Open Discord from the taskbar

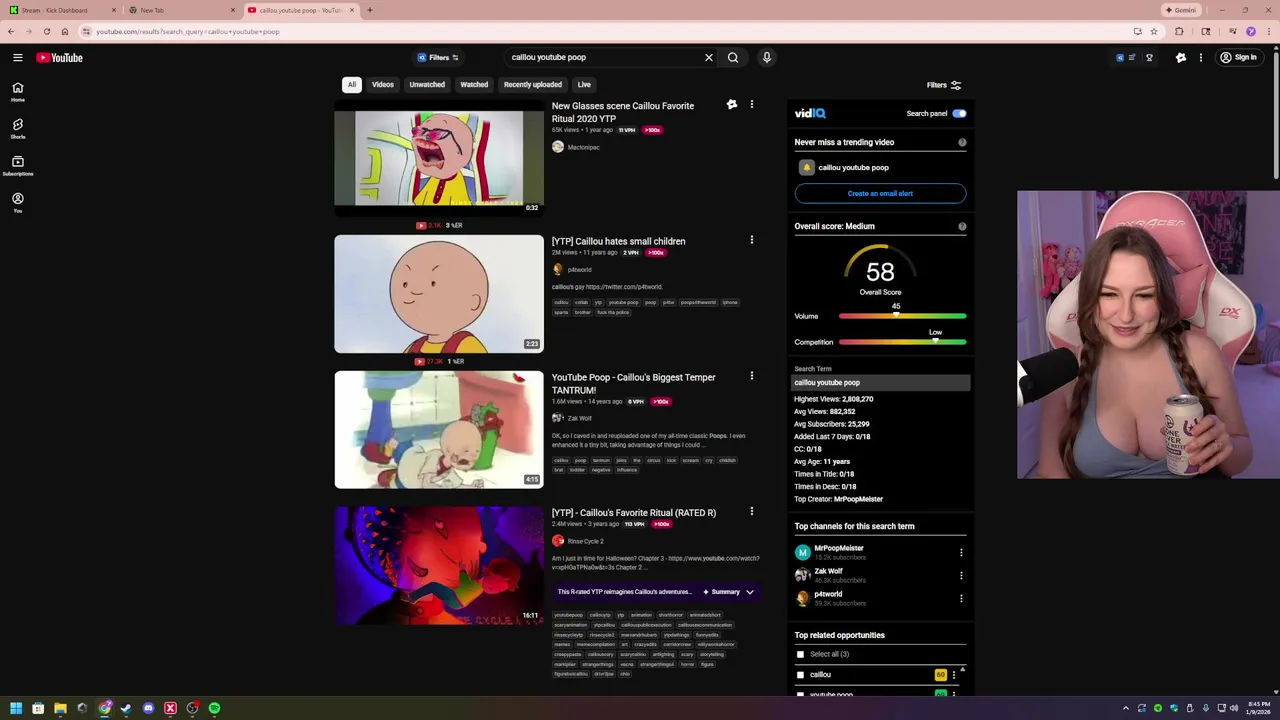[x=148, y=708]
